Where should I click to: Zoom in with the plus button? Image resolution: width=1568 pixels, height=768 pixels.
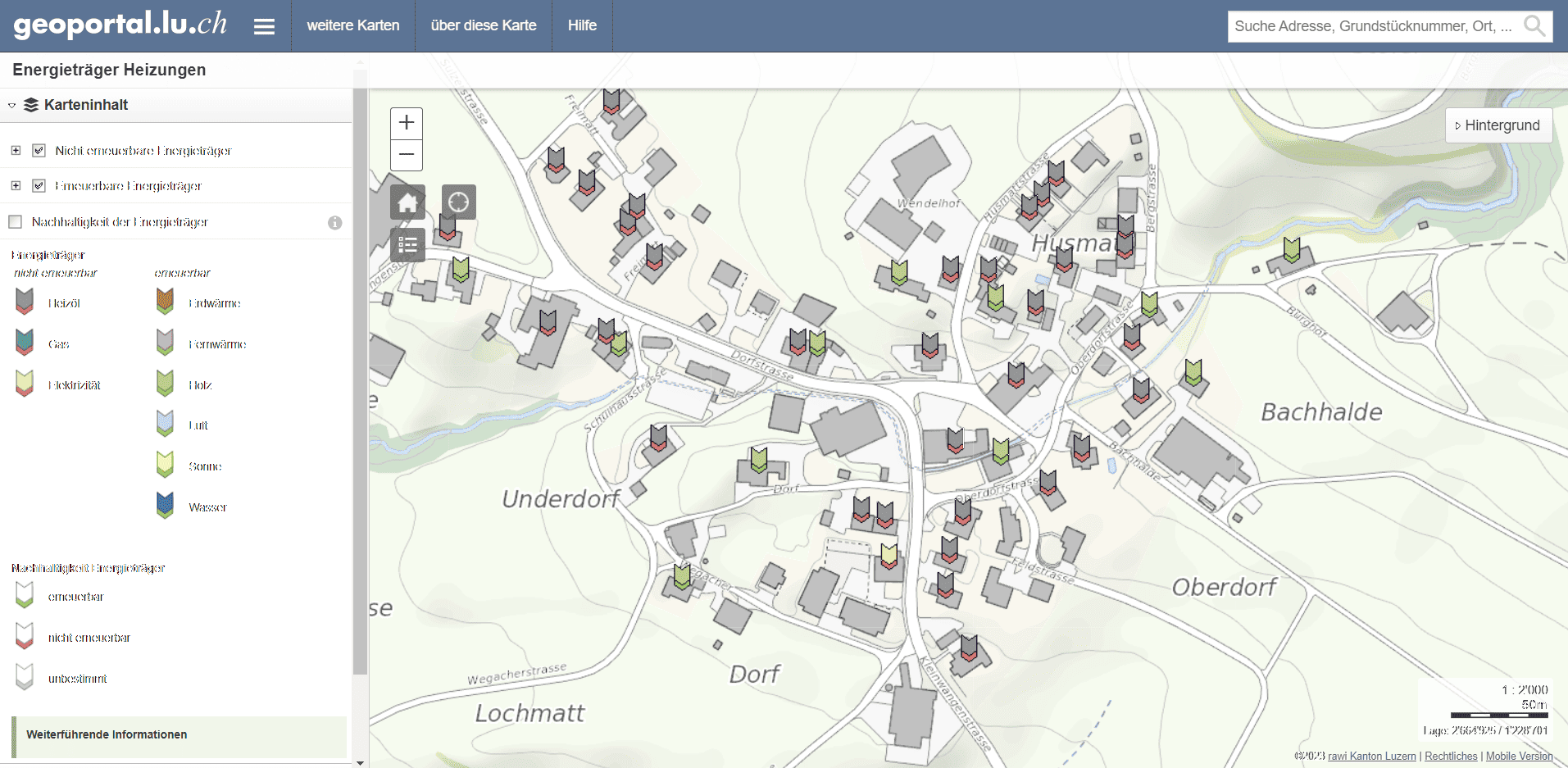click(407, 123)
